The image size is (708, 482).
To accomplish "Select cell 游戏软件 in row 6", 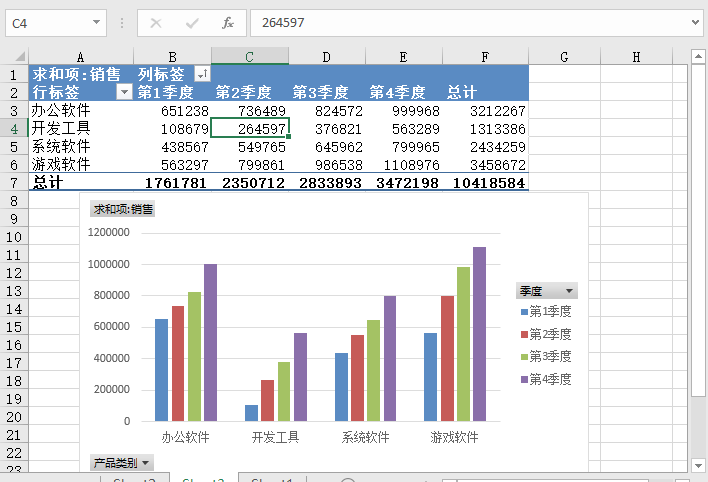I will pos(81,164).
